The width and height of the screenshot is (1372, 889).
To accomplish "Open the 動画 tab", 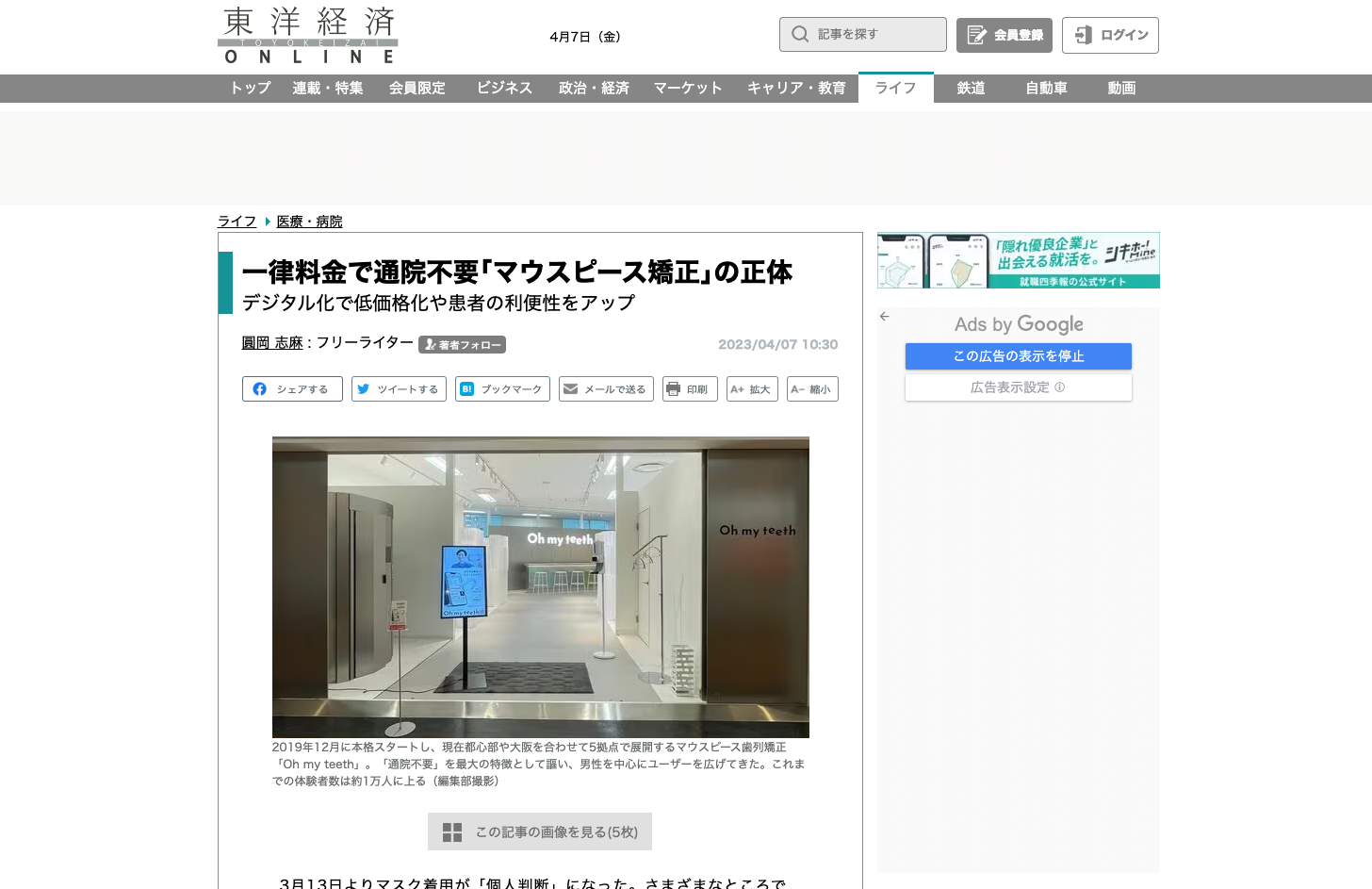I will (1122, 88).
